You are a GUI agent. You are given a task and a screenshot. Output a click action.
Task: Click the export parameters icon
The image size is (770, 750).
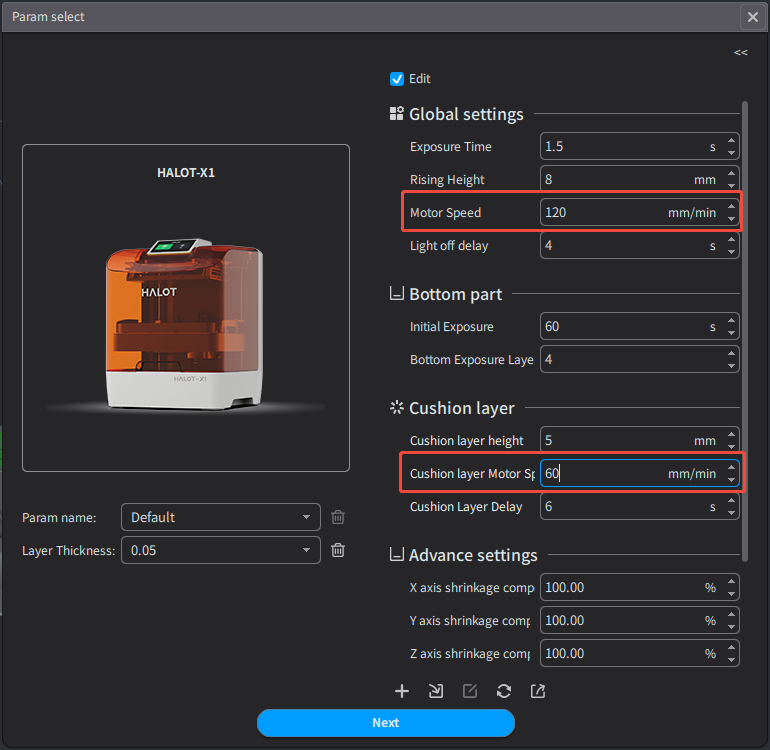[x=538, y=691]
